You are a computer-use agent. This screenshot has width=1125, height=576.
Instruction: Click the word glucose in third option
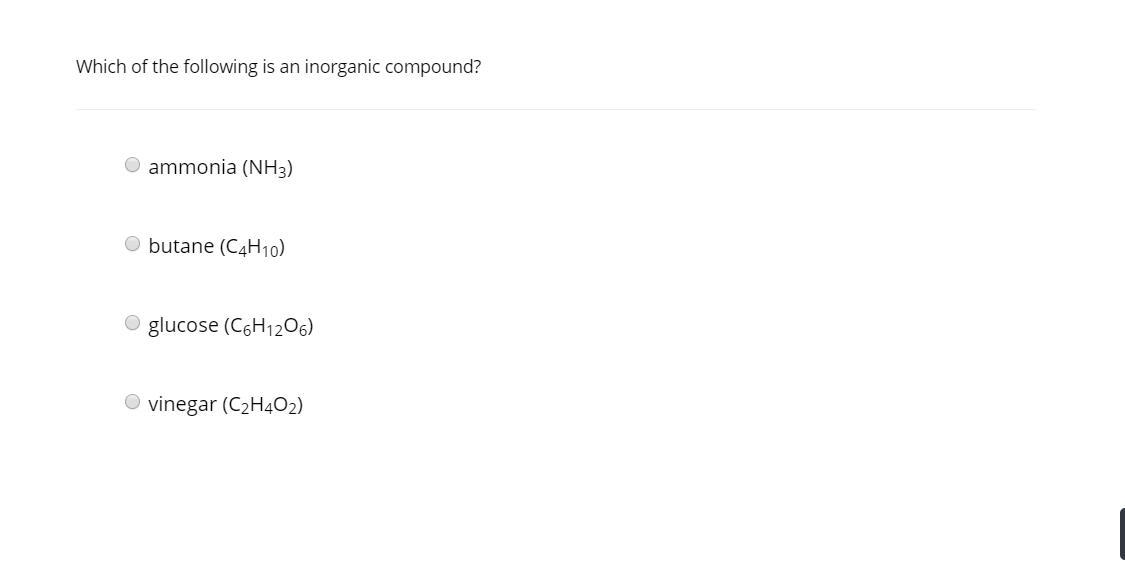click(183, 326)
